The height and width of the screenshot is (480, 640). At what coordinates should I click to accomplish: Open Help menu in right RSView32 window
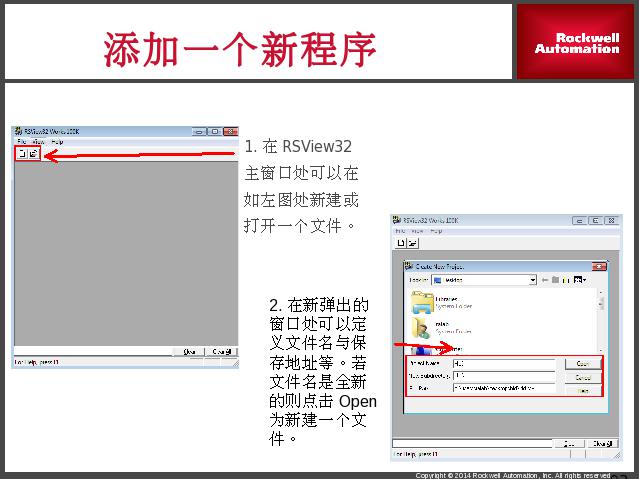436,231
